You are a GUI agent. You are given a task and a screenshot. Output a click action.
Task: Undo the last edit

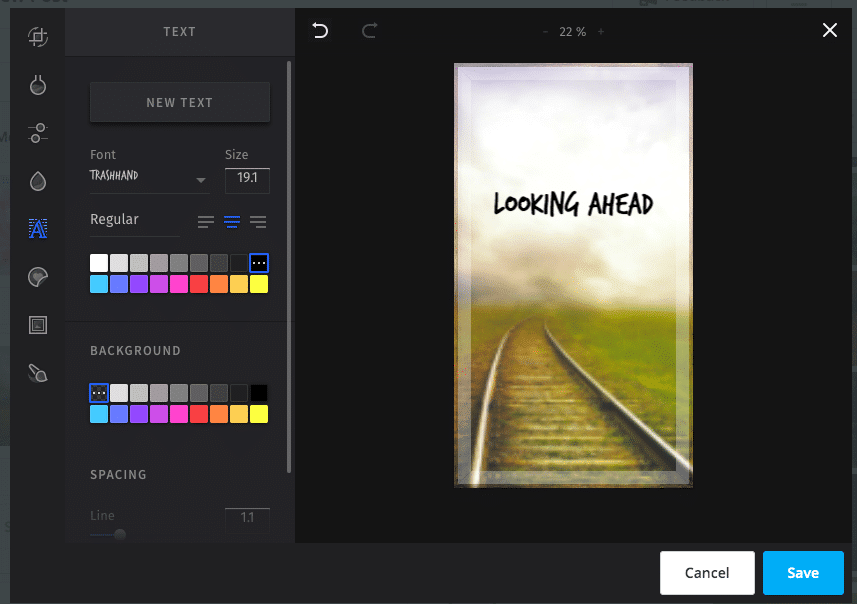pos(320,31)
